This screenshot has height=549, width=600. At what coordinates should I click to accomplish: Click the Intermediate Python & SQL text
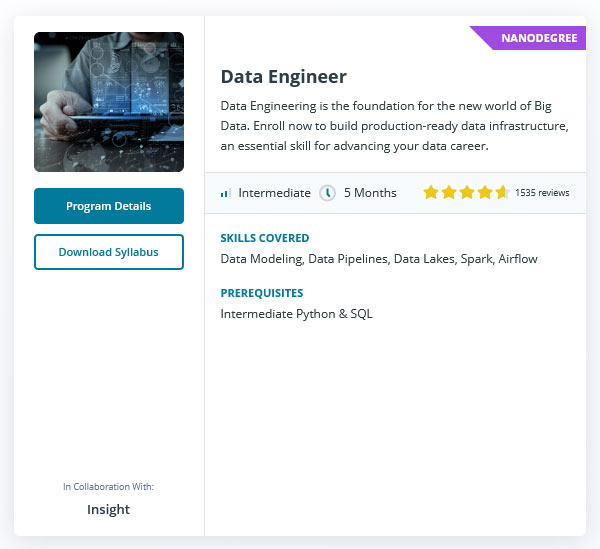tap(297, 314)
